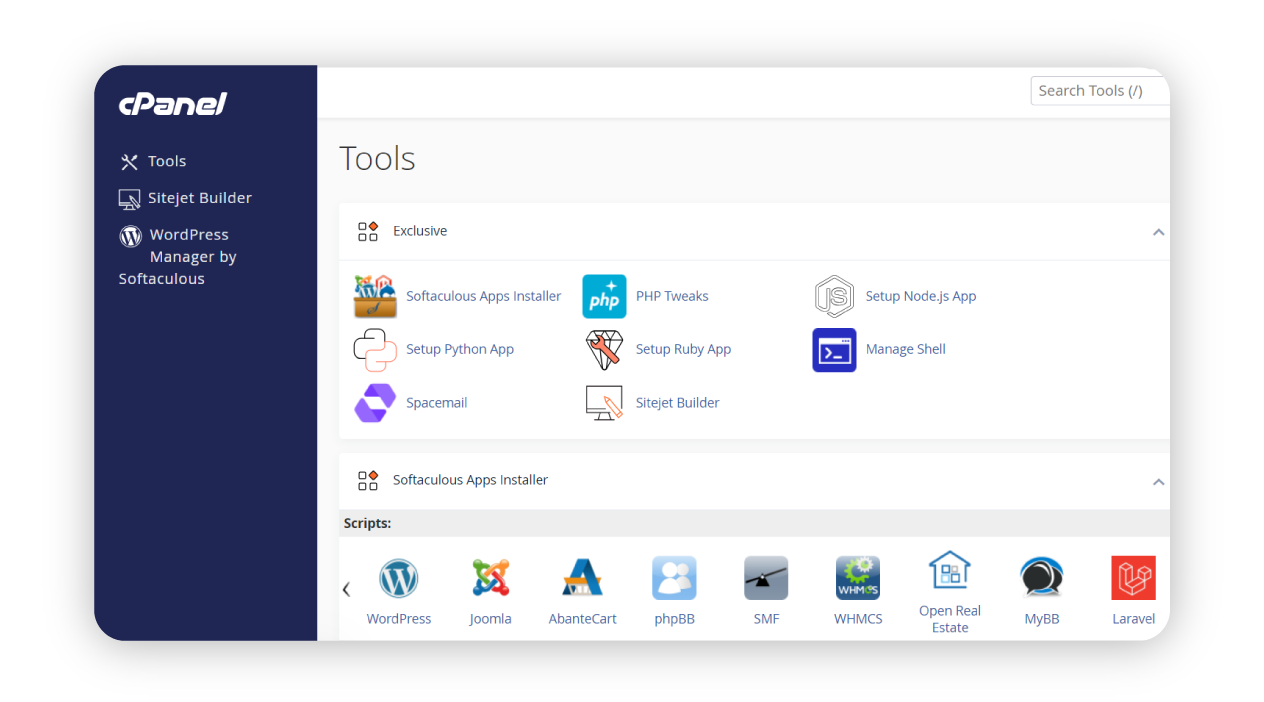The width and height of the screenshot is (1264, 702).
Task: Open the Sitejet Builder link in Exclusive
Action: [x=678, y=403]
